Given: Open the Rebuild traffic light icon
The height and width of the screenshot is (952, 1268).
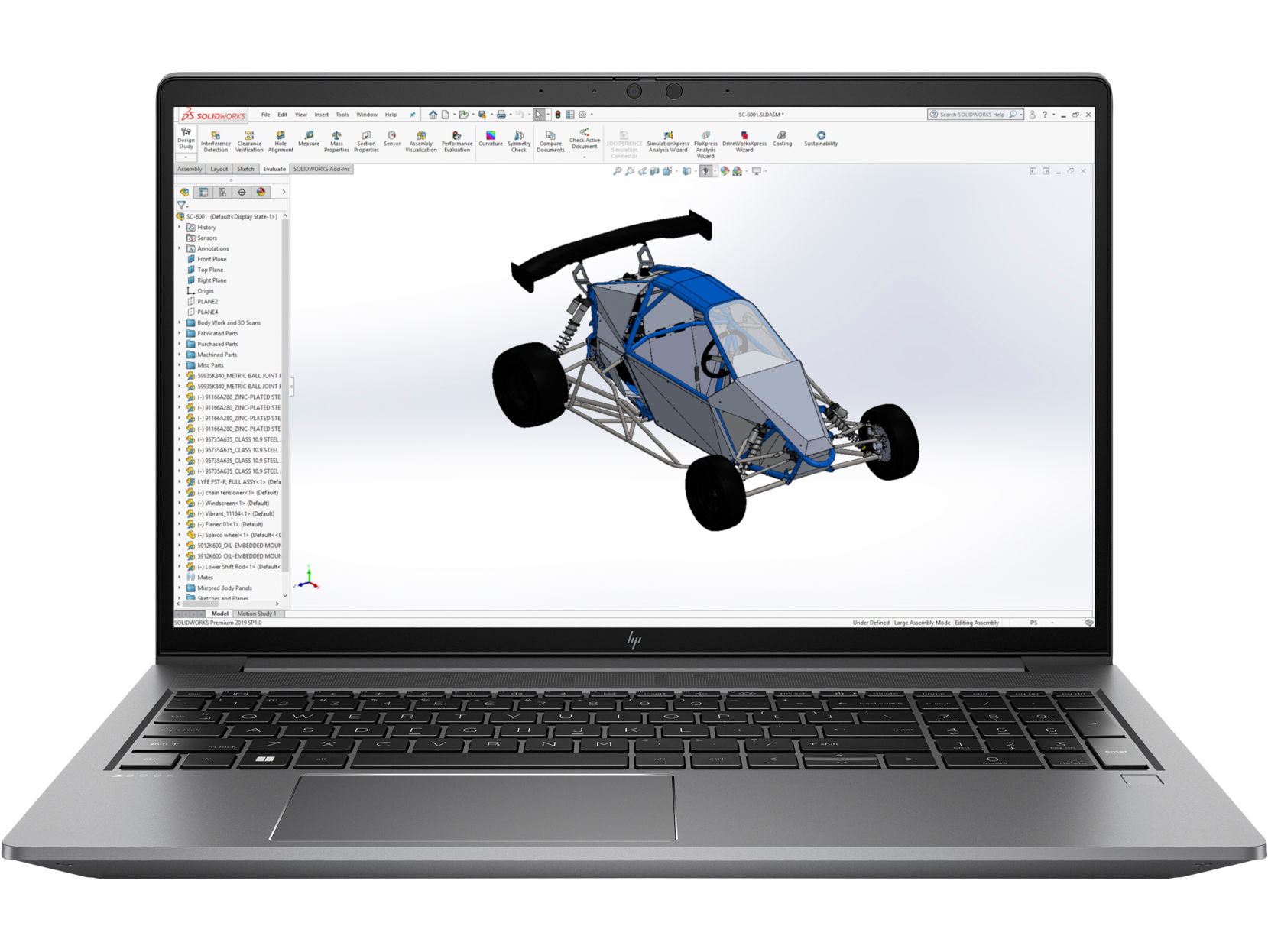Looking at the screenshot, I should pos(557,115).
